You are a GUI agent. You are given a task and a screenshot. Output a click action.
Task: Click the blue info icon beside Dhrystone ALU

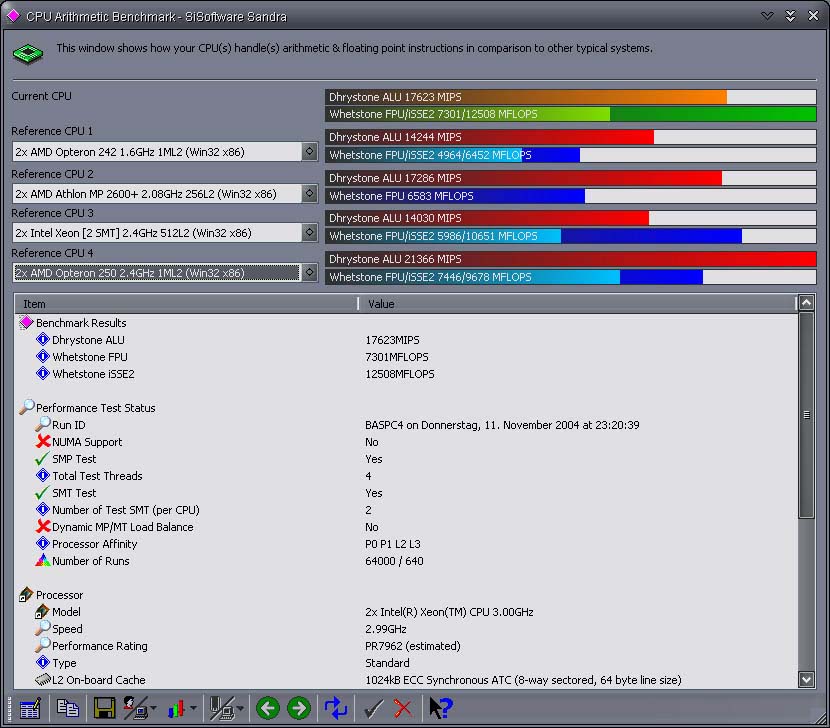pos(43,339)
